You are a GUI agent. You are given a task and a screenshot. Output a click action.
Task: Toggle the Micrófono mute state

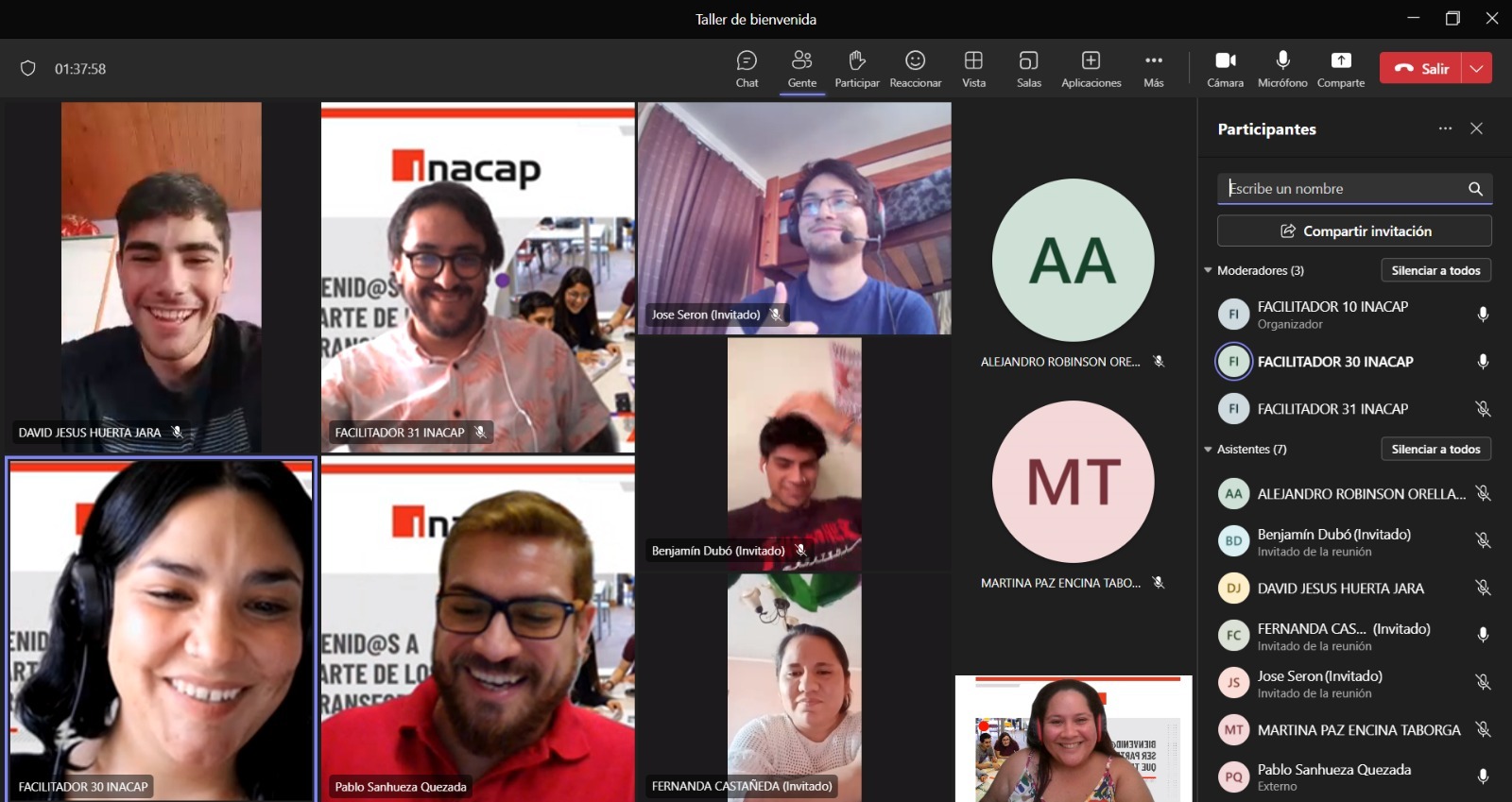pos(1282,69)
